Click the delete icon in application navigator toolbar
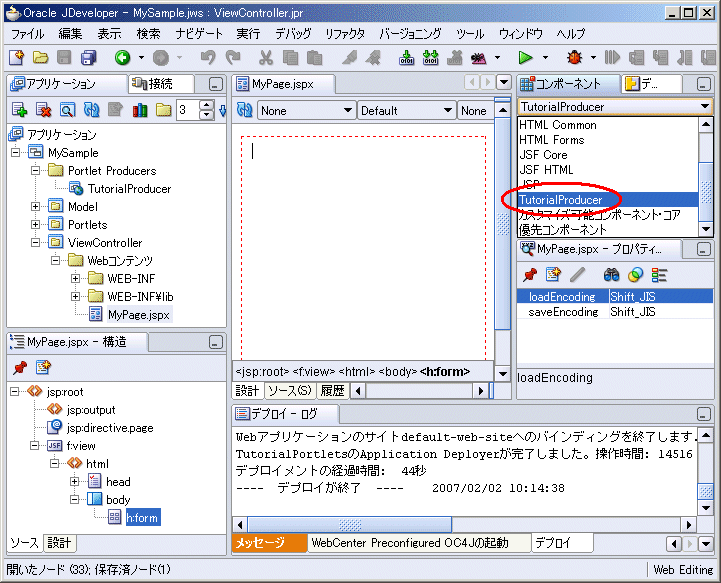Viewport: 721px width, 583px height. point(44,110)
